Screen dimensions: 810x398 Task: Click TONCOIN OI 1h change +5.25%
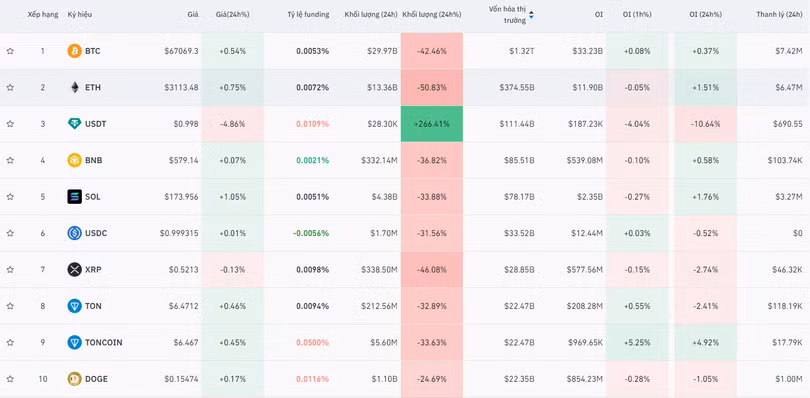click(x=637, y=342)
